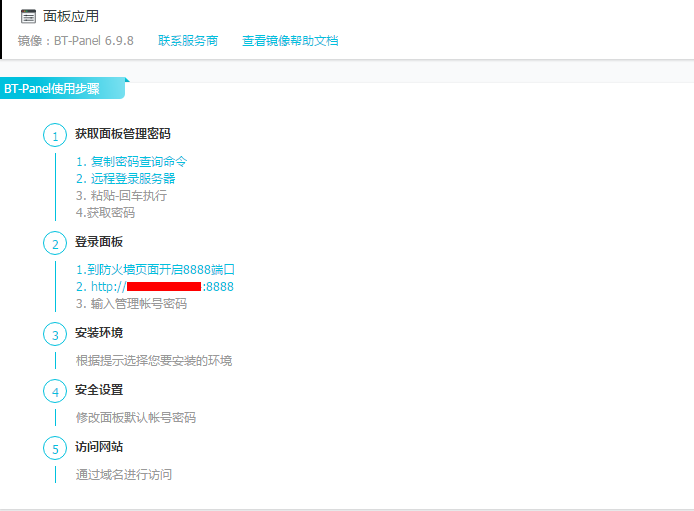Click the 远程登录服务器 link
Screen dimensions: 694x511
pos(125,178)
